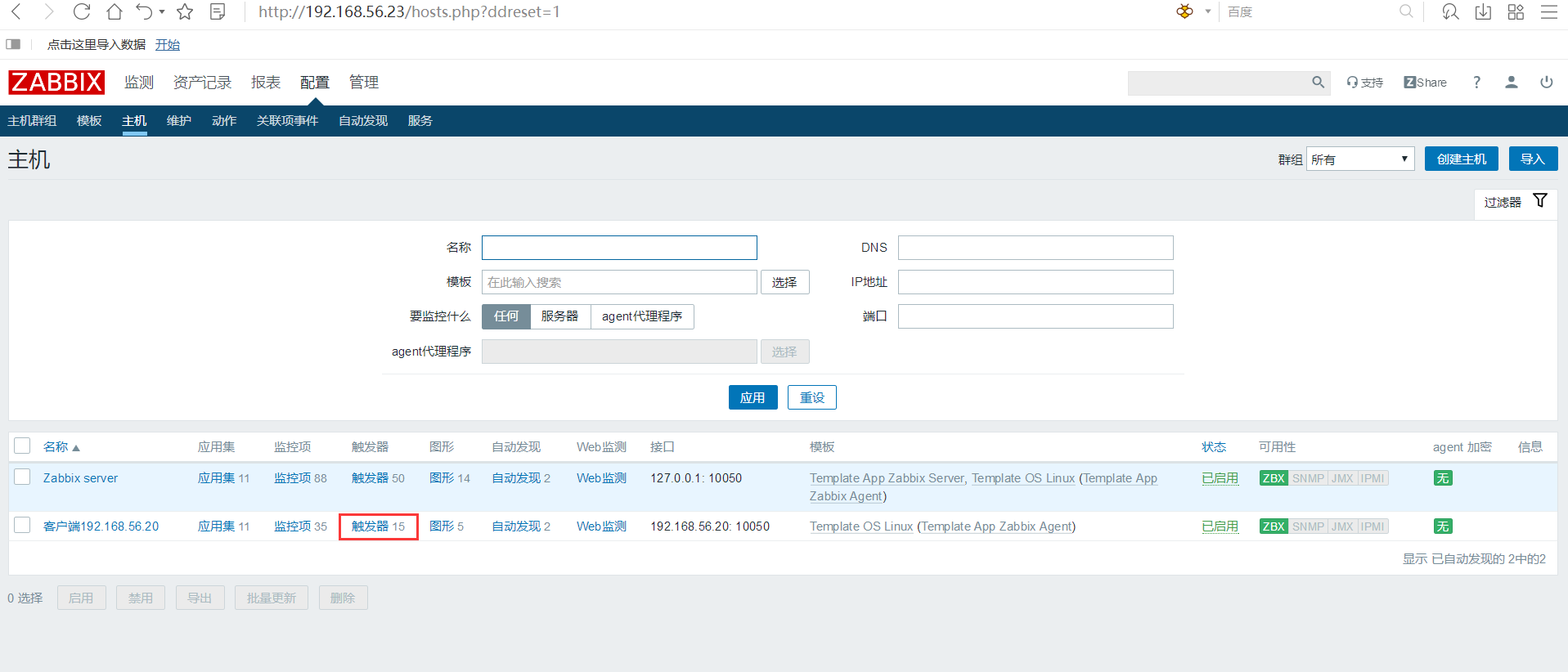Switch to 自动发现 submenu tab
The image size is (1568, 672).
point(363,121)
